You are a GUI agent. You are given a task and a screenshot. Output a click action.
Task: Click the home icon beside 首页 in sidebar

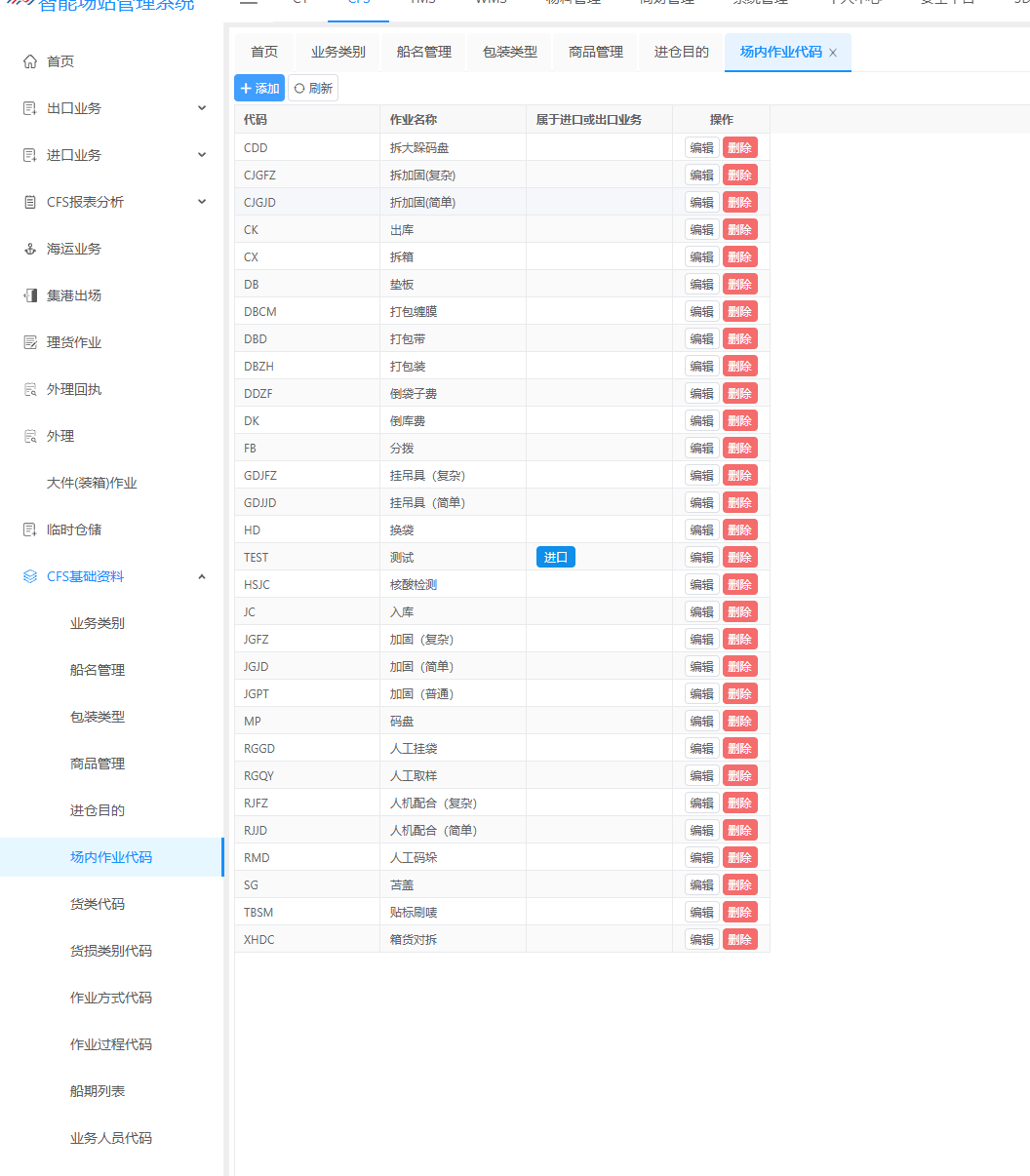[29, 61]
